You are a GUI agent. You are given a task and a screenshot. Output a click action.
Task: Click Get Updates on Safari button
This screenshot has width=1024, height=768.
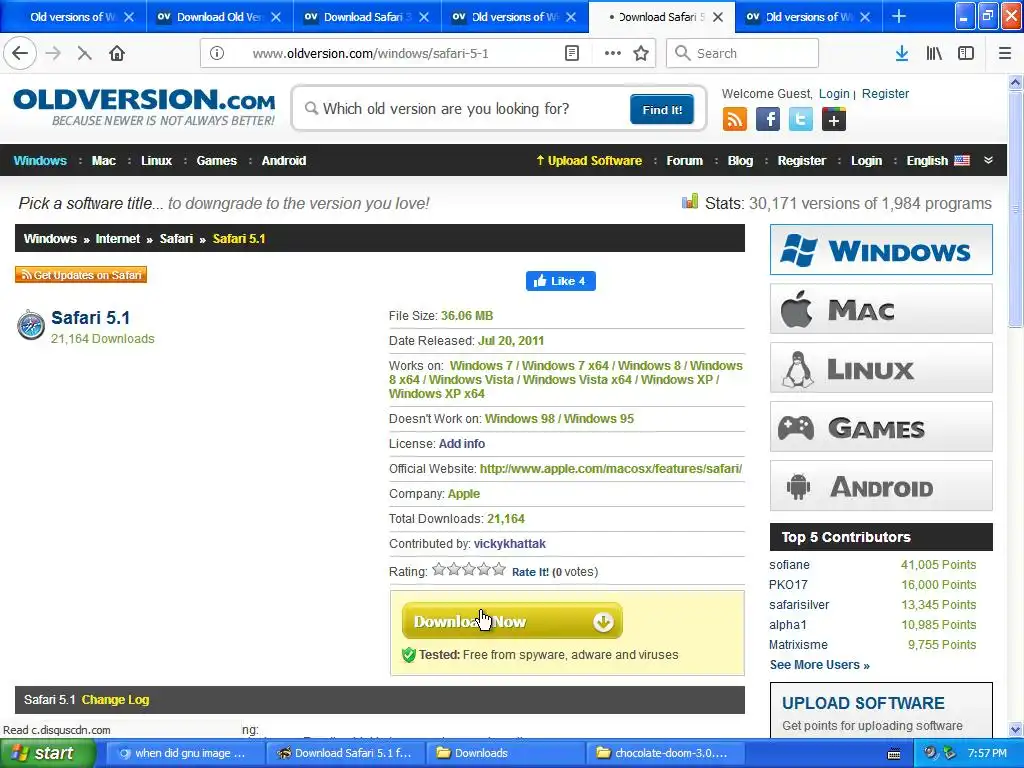tap(81, 275)
